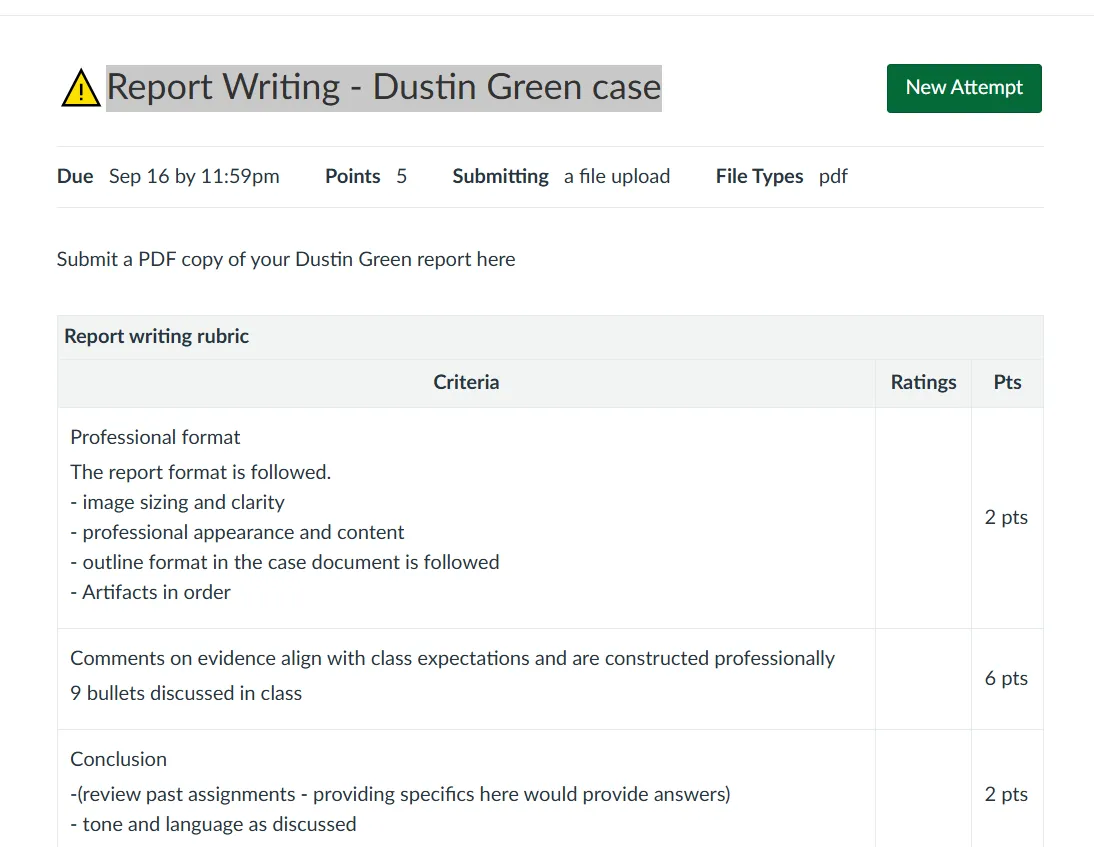
Task: Click the pdf file type value
Action: pos(833,177)
